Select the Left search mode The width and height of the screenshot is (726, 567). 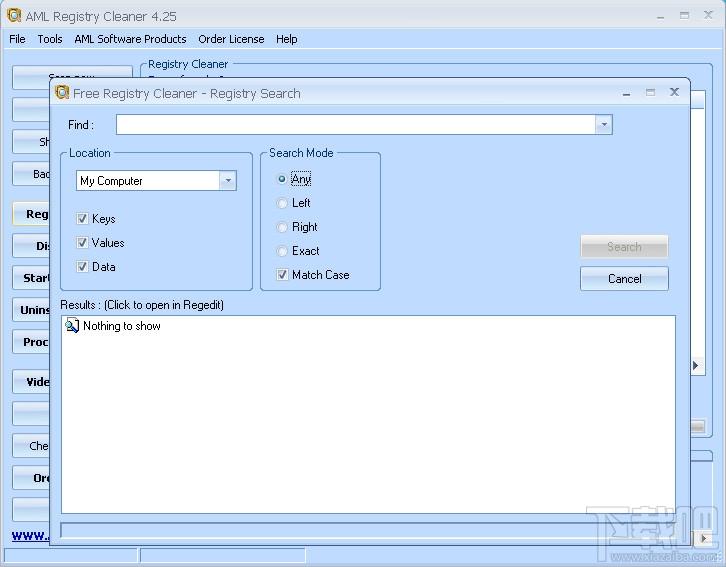(x=282, y=203)
